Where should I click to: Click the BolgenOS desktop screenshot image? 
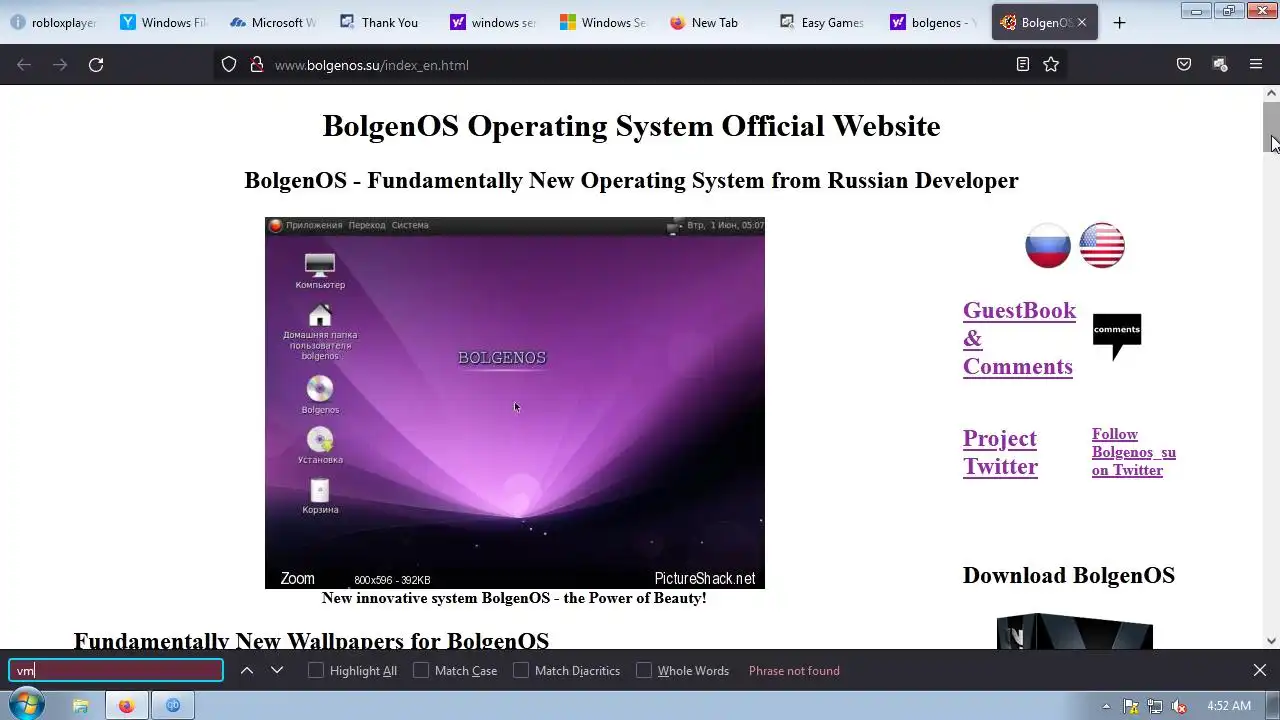tap(515, 403)
